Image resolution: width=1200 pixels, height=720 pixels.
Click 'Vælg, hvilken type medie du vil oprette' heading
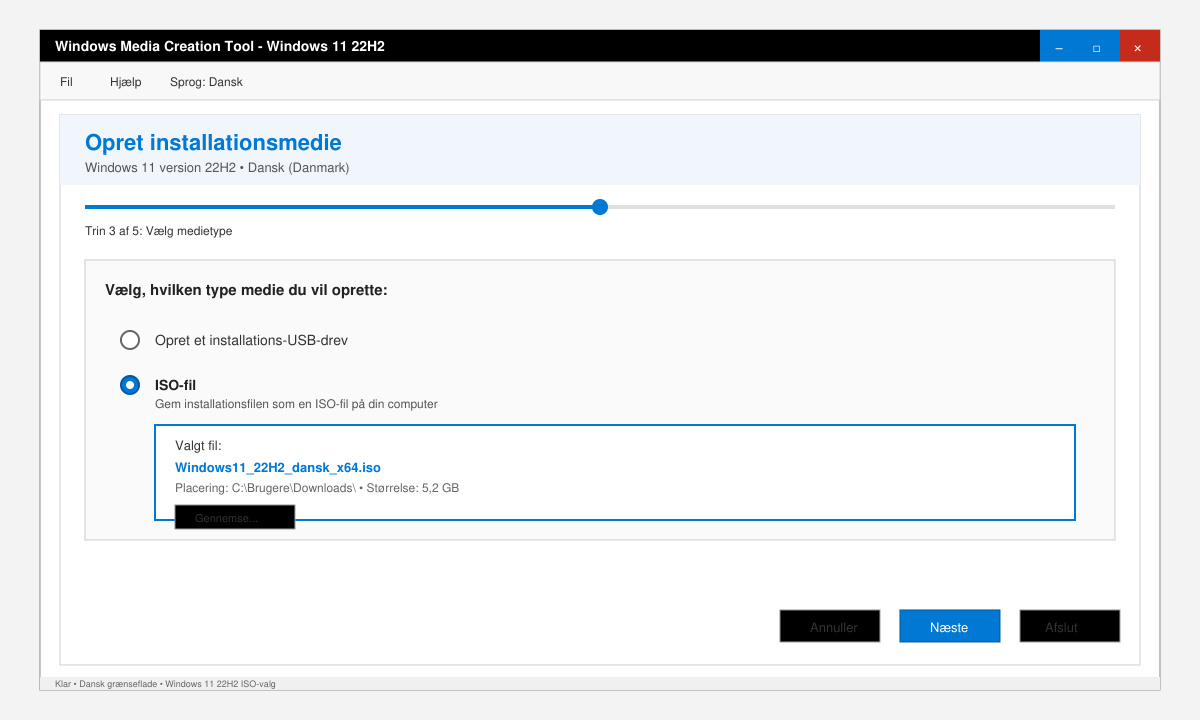pos(246,291)
